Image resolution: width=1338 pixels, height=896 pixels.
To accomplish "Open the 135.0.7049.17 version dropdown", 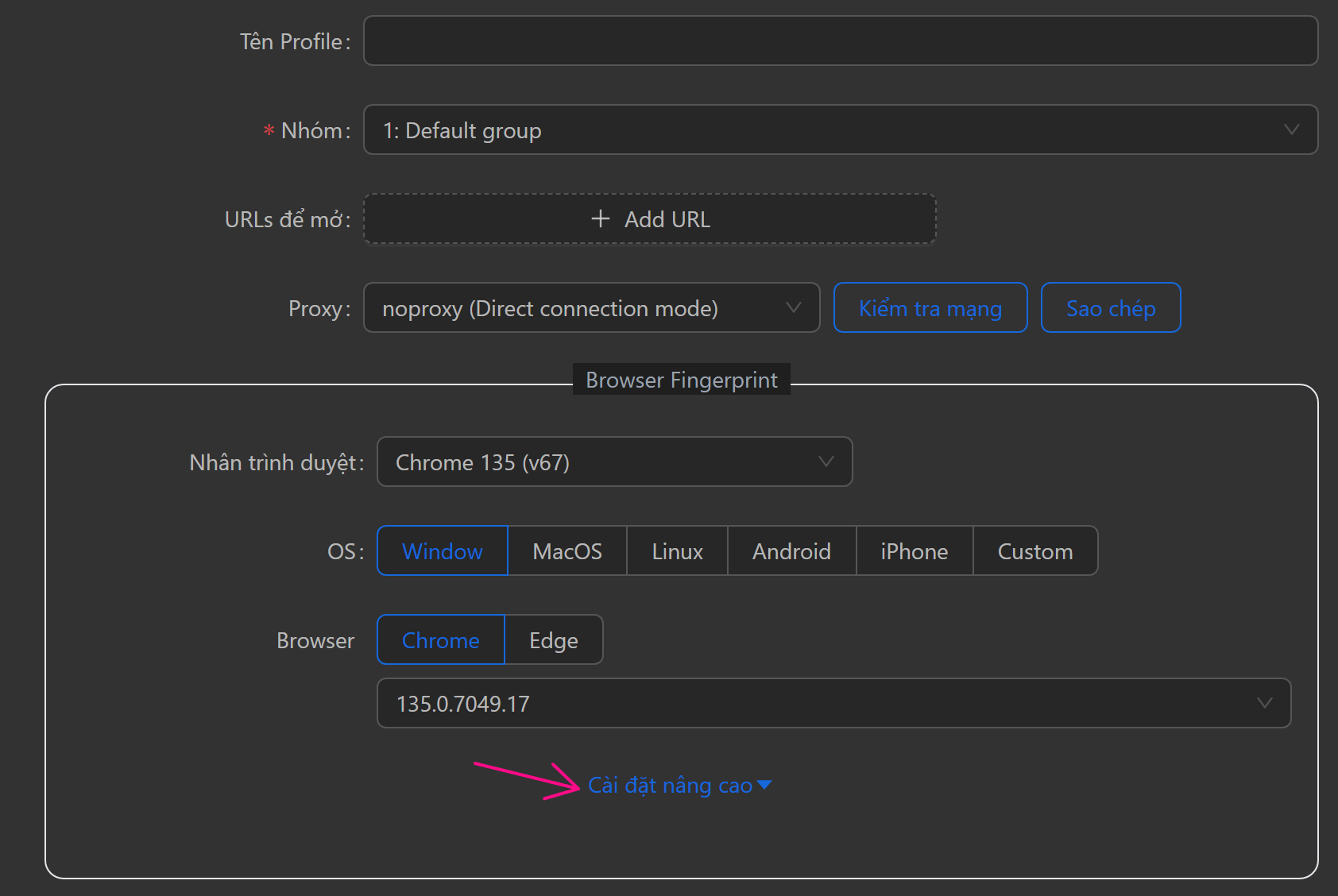I will (x=833, y=704).
